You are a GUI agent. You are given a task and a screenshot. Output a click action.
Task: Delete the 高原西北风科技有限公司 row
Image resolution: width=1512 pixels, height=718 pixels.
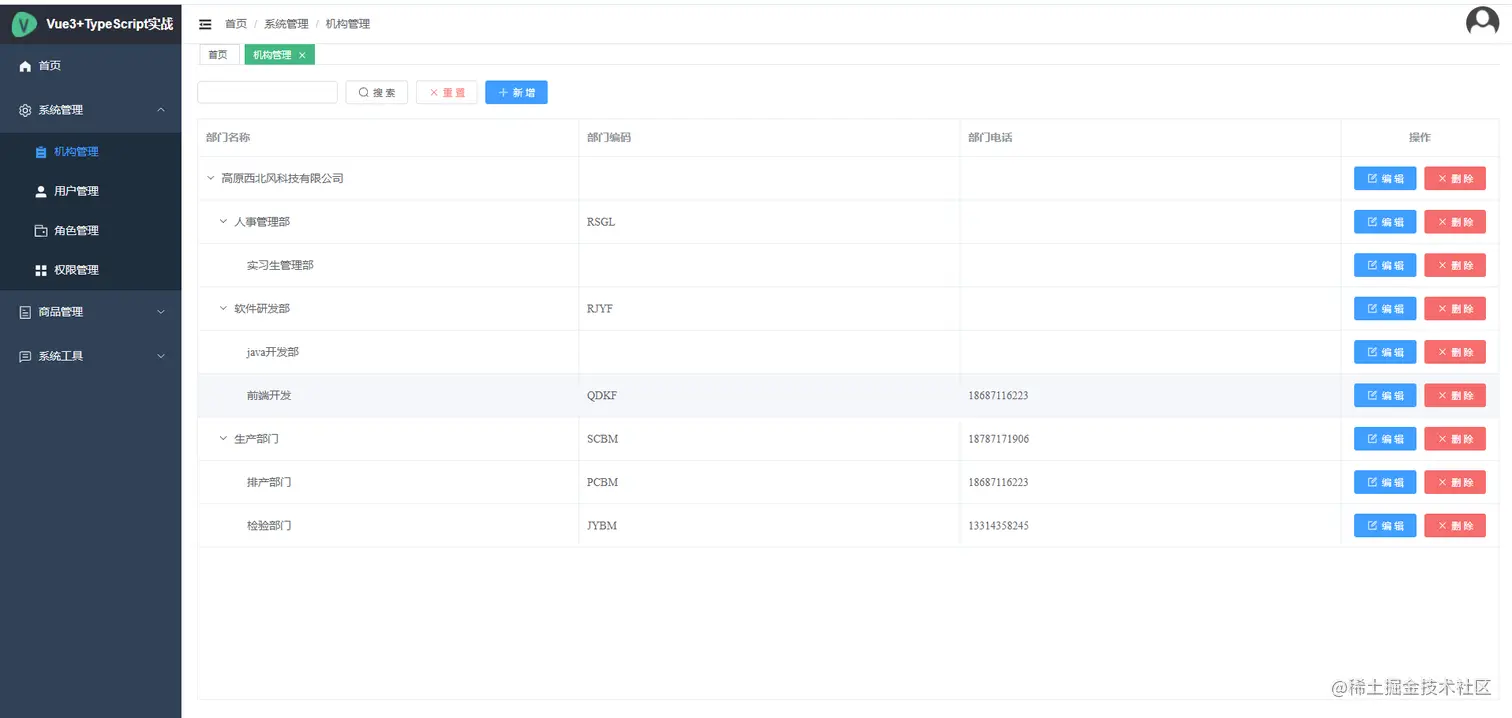1455,178
